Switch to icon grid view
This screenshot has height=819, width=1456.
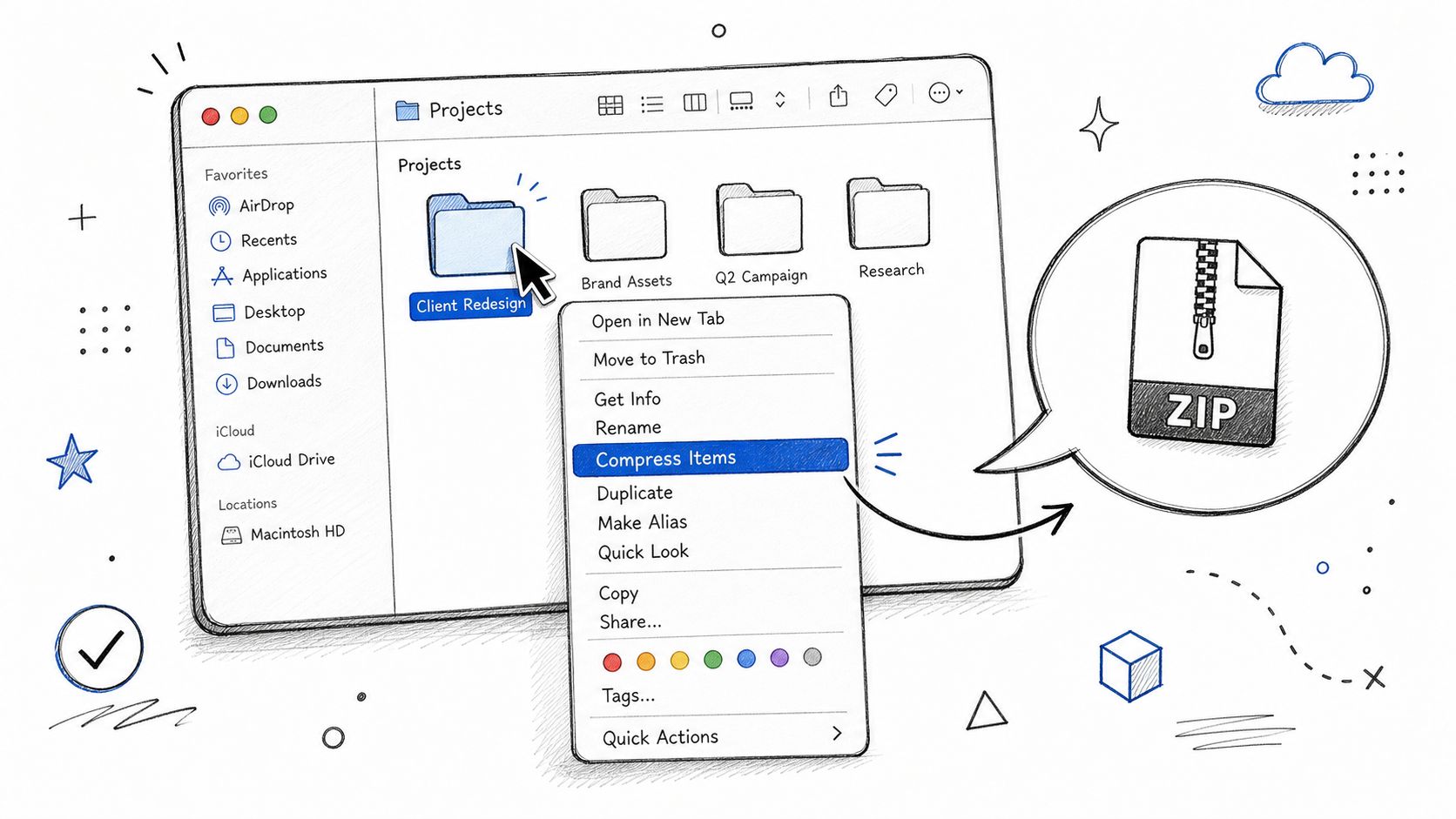tap(610, 105)
